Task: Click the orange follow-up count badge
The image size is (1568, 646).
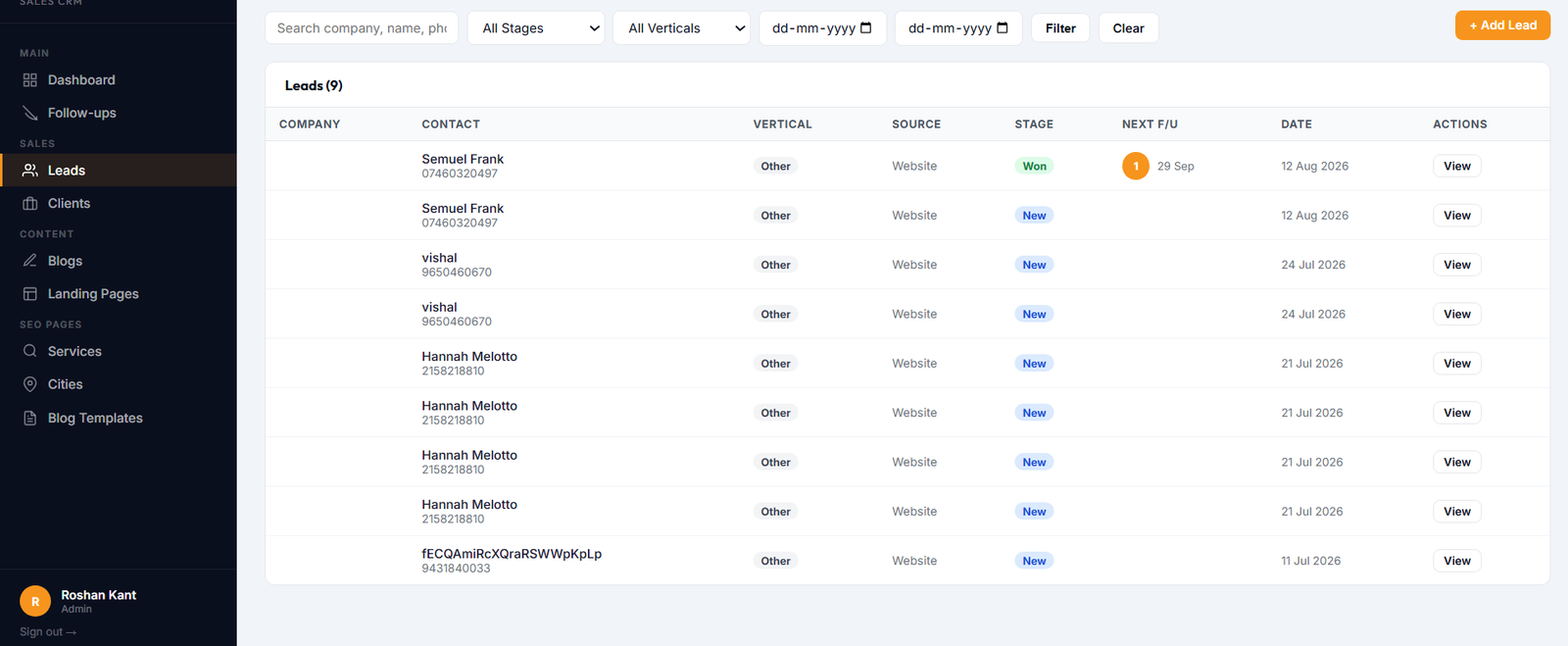Action: tap(1136, 166)
